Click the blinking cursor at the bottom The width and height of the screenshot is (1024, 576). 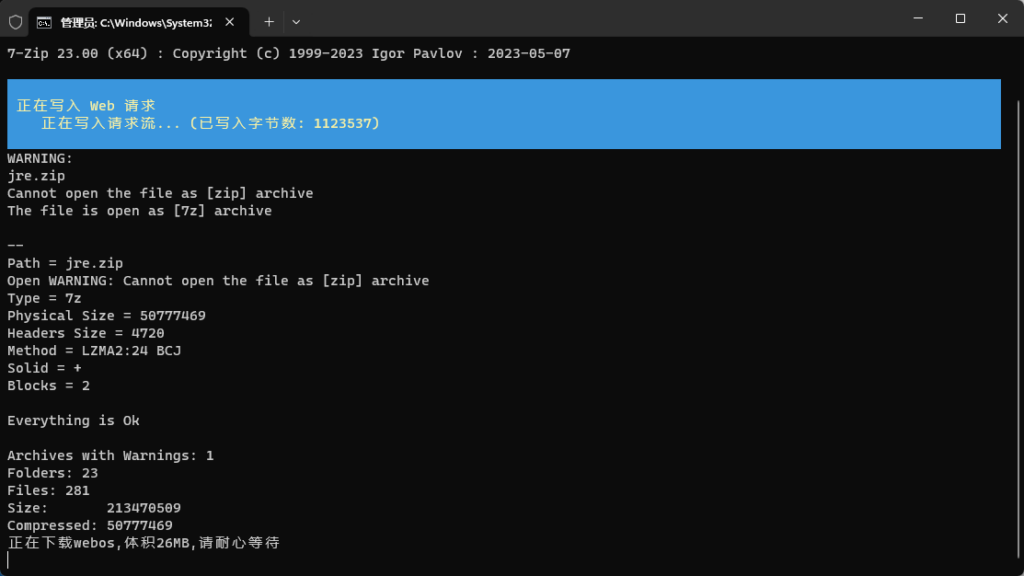click(11, 559)
